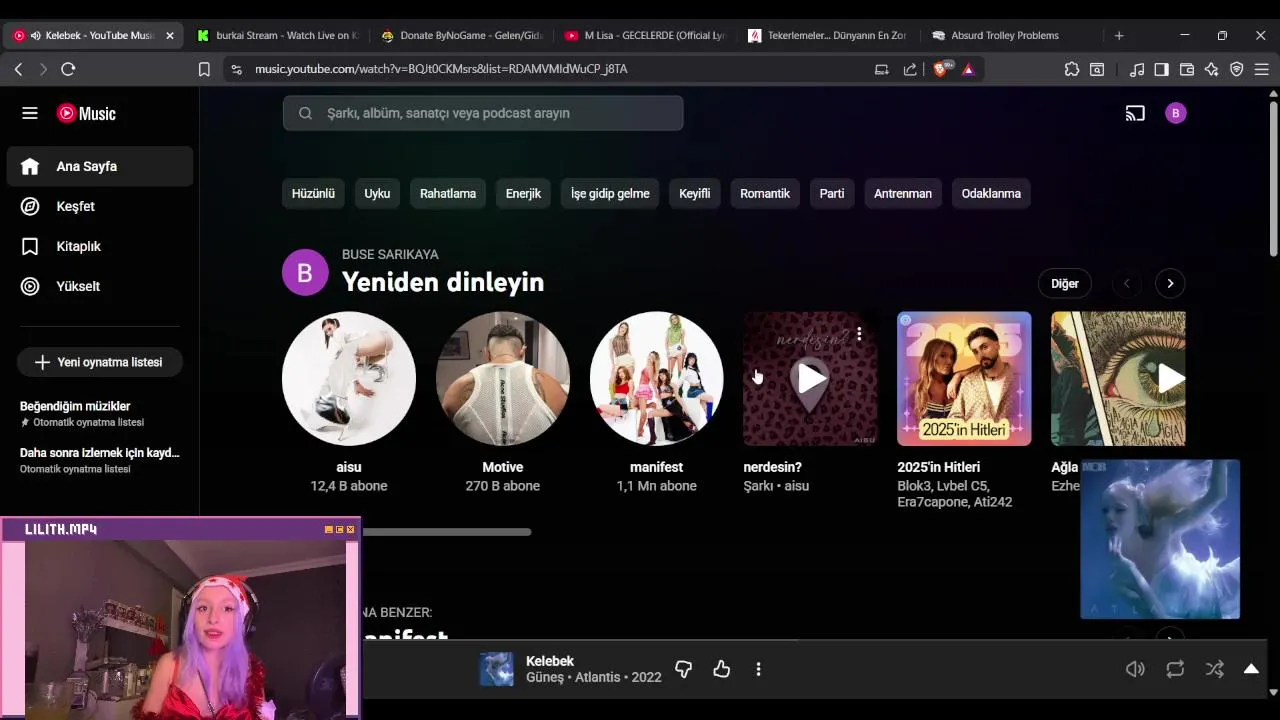This screenshot has width=1280, height=720.
Task: Dislike the song Kelebek
Action: [x=684, y=669]
